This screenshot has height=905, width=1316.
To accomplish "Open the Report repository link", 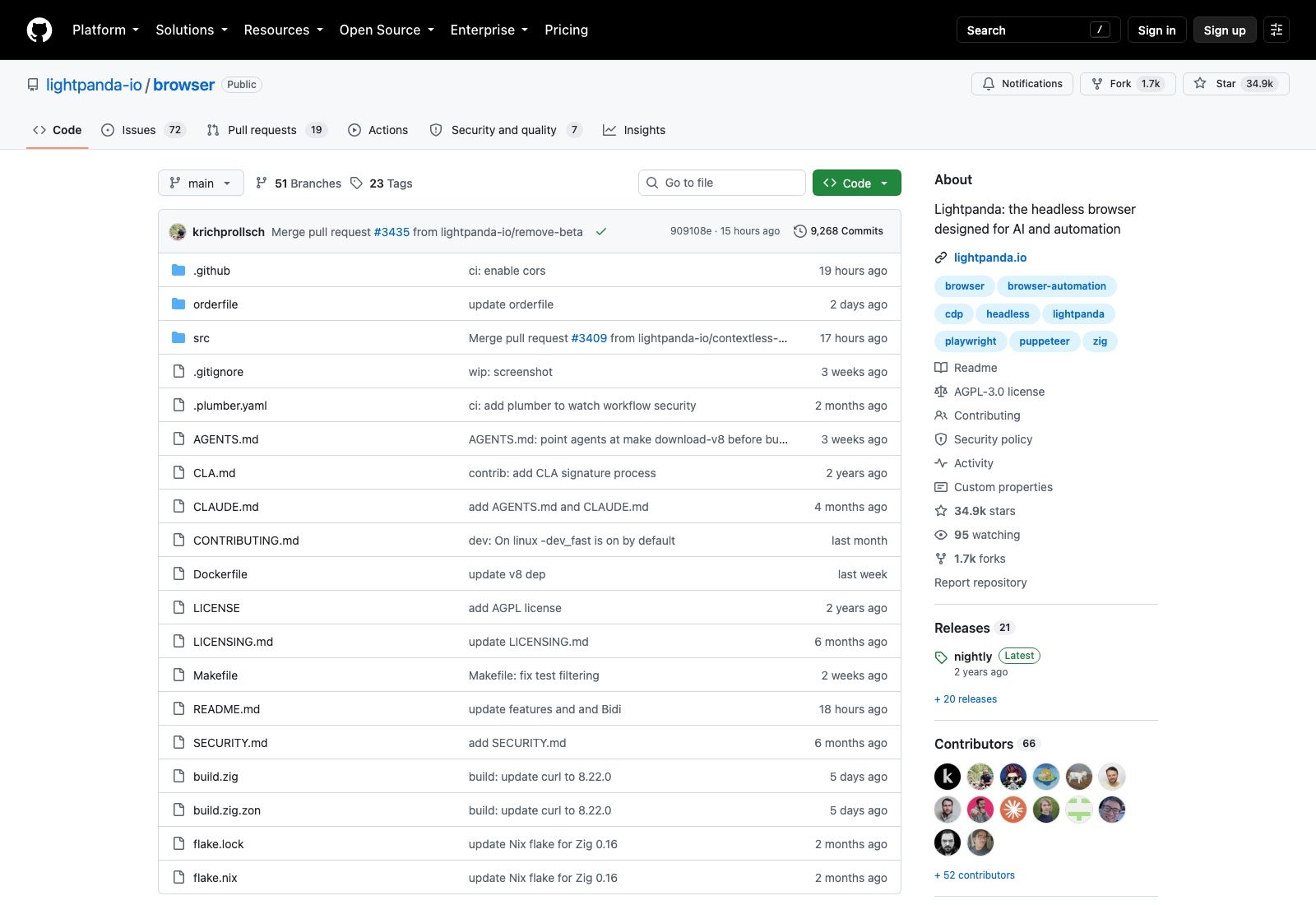I will click(x=980, y=582).
